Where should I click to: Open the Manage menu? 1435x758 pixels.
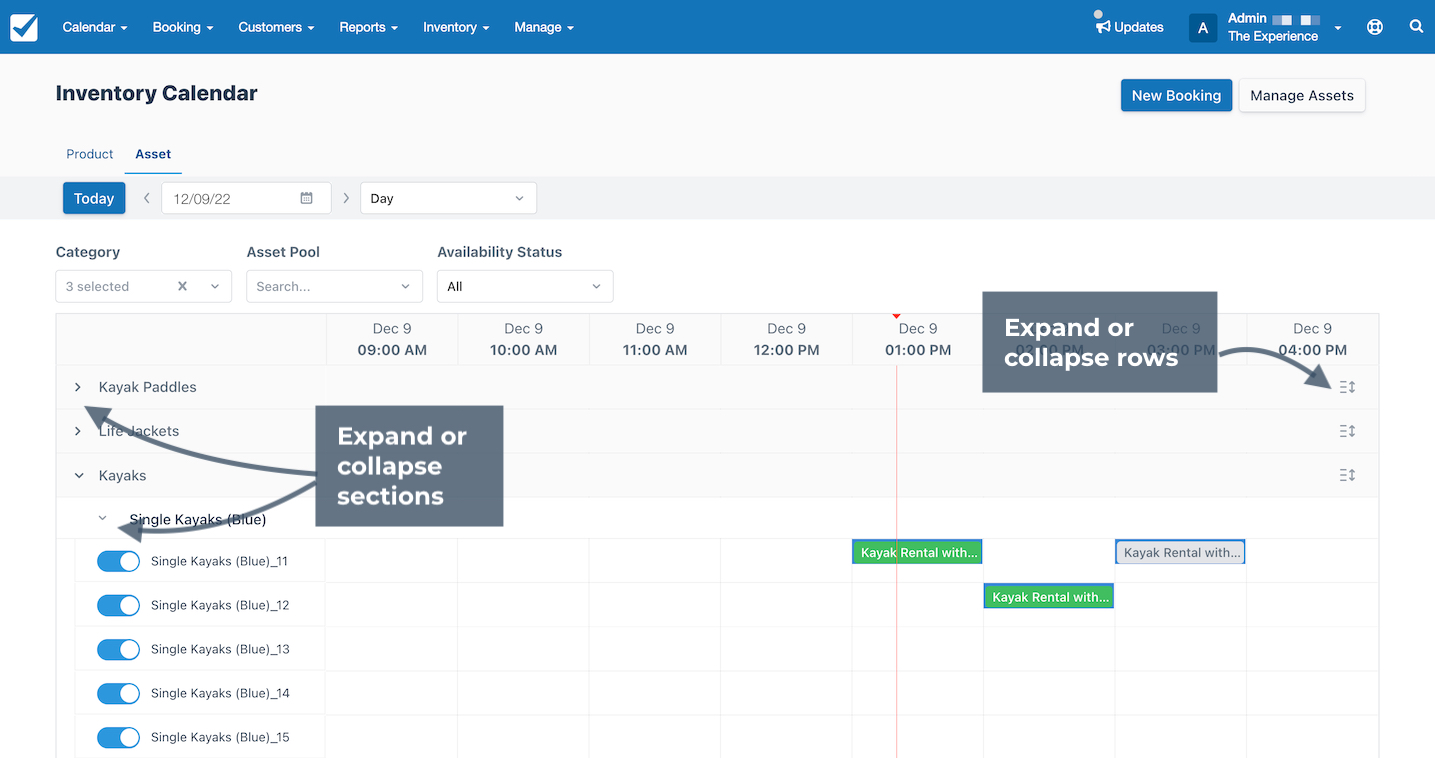pyautogui.click(x=544, y=27)
